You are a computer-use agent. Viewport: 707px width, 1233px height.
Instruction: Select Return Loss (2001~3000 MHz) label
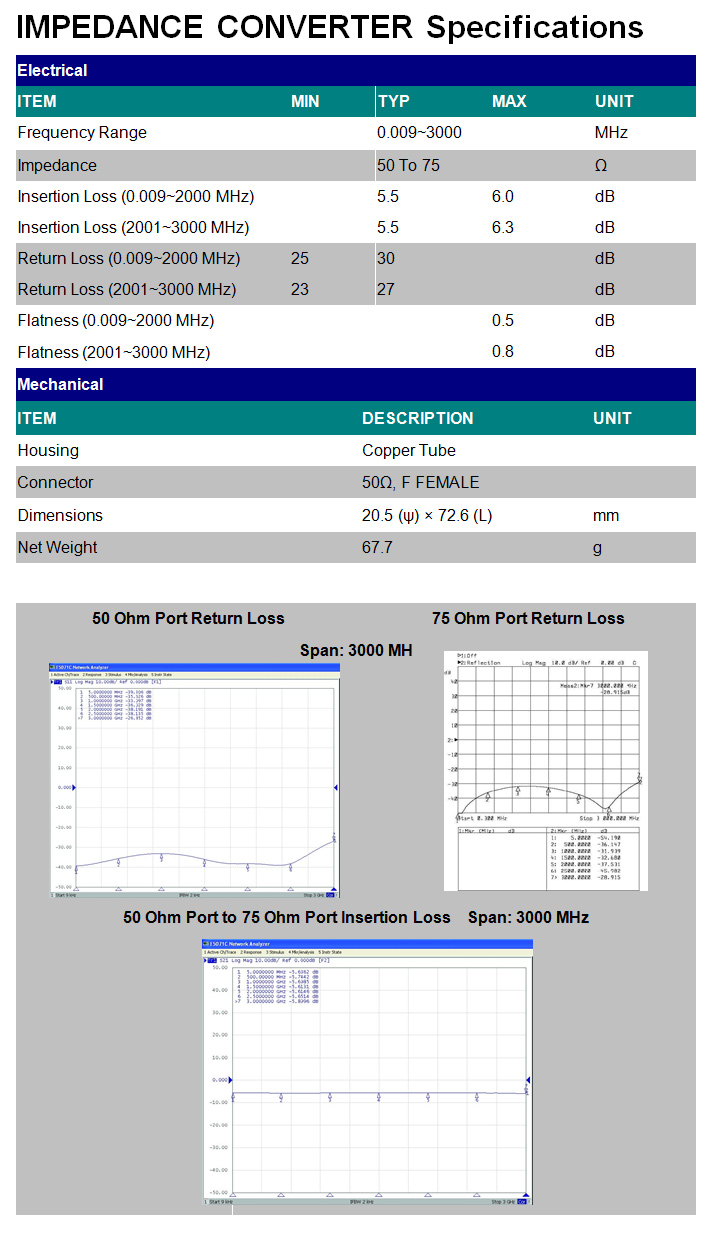[127, 289]
